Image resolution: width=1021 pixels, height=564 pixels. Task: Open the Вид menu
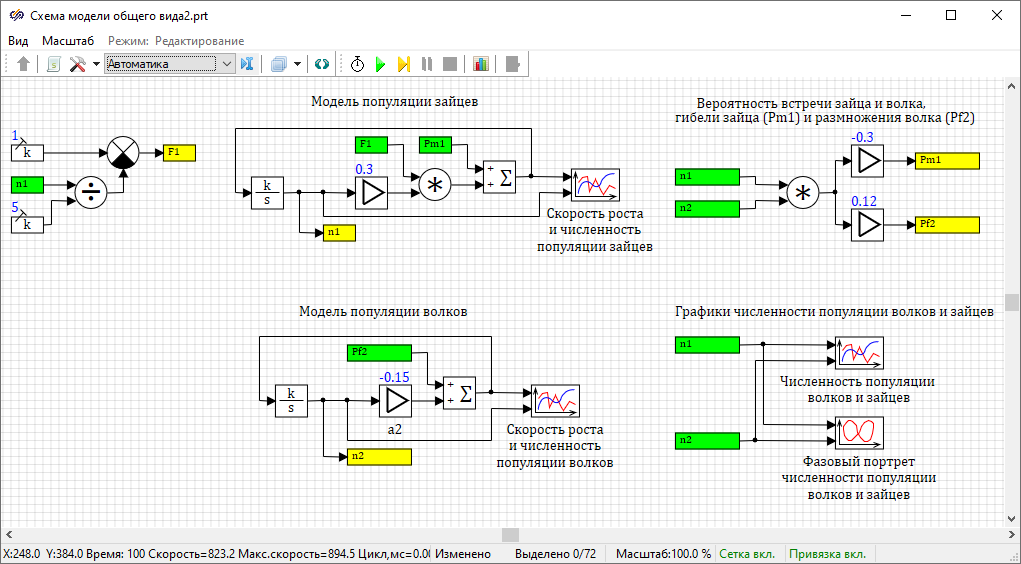[18, 41]
